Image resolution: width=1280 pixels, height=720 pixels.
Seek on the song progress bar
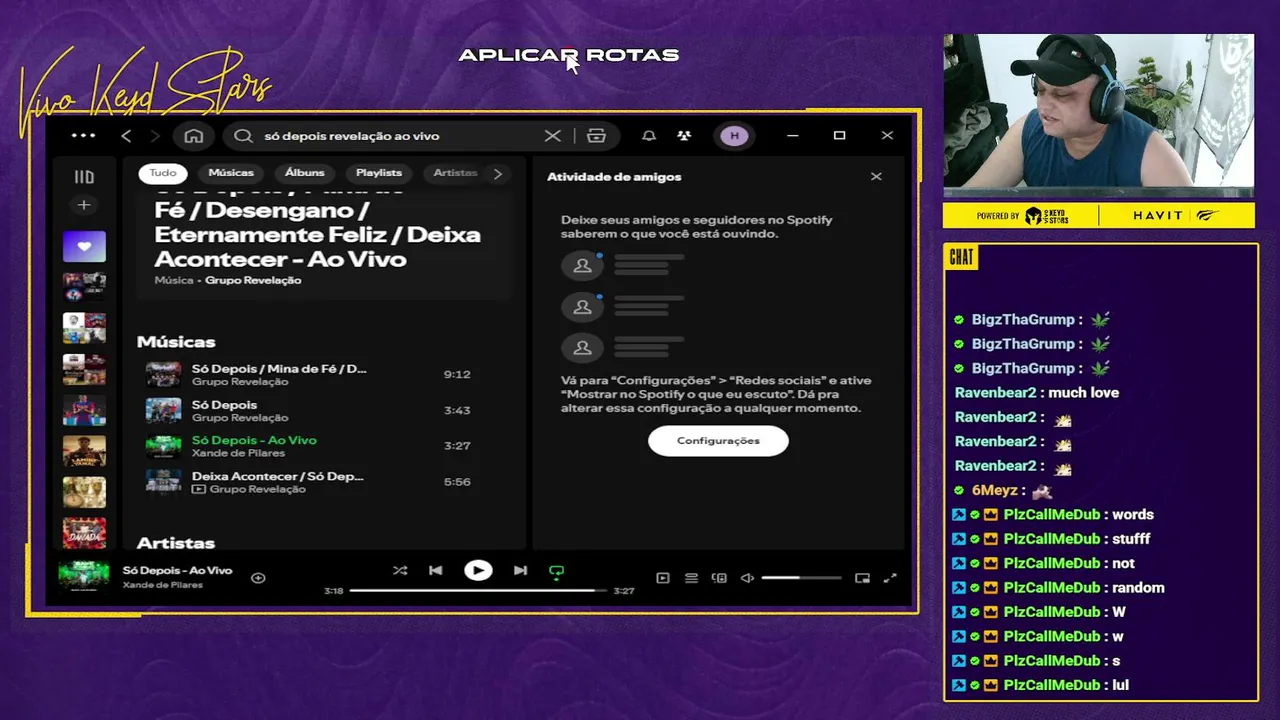pos(478,591)
